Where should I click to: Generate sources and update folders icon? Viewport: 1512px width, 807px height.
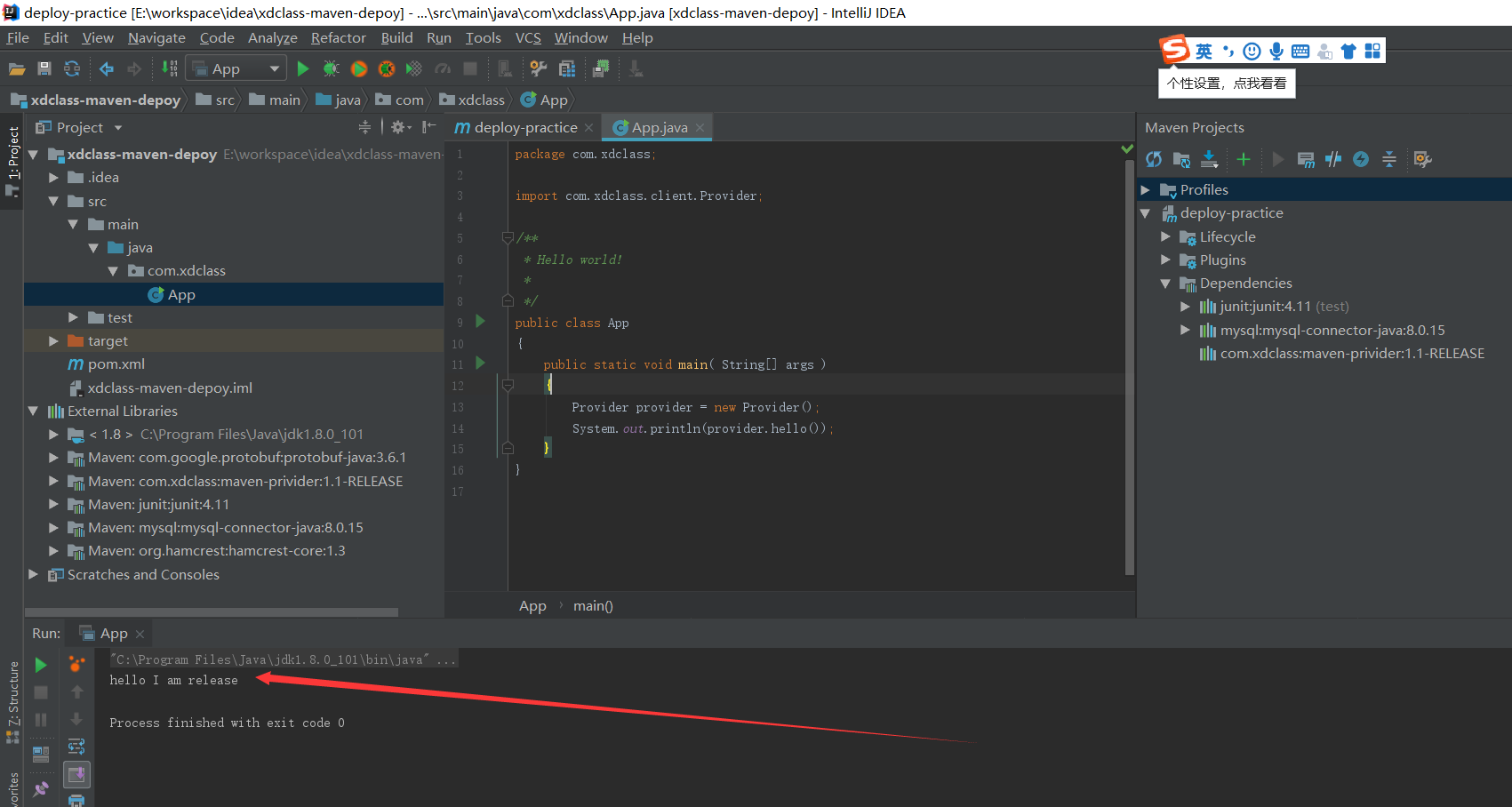(x=1181, y=159)
